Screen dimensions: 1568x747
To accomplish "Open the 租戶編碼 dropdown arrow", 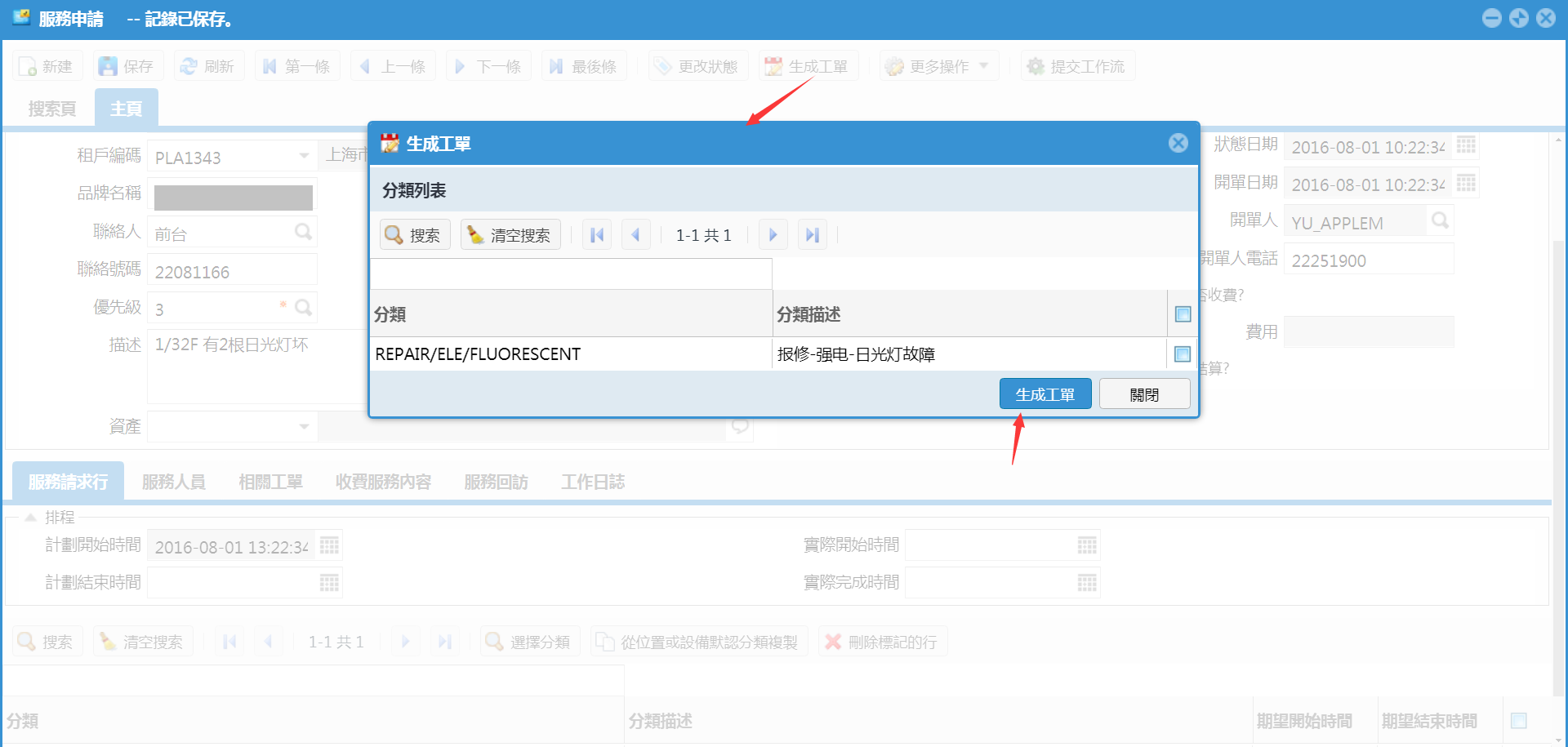I will [x=304, y=155].
